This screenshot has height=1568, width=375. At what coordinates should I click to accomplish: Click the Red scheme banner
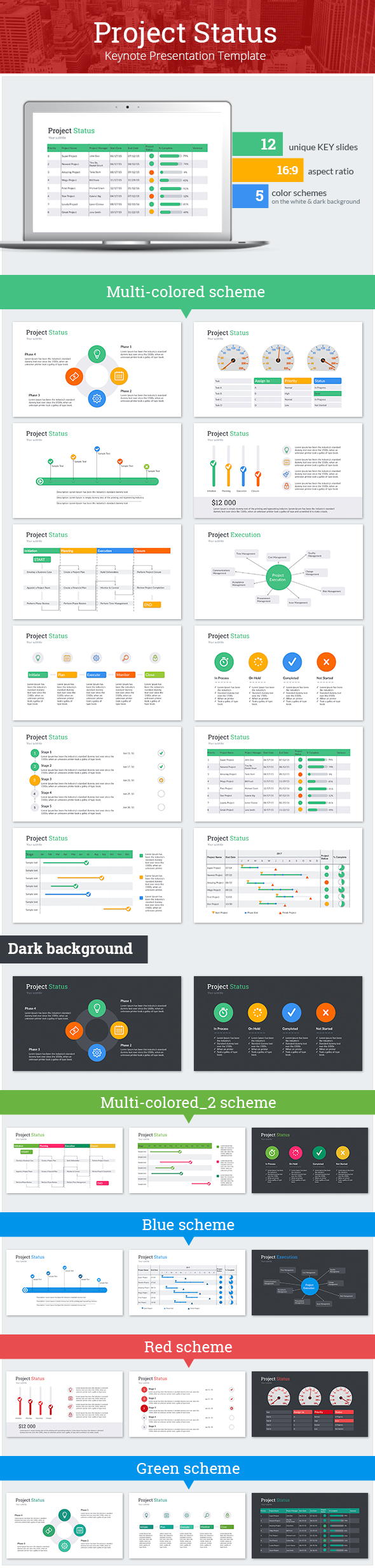coord(187,1347)
